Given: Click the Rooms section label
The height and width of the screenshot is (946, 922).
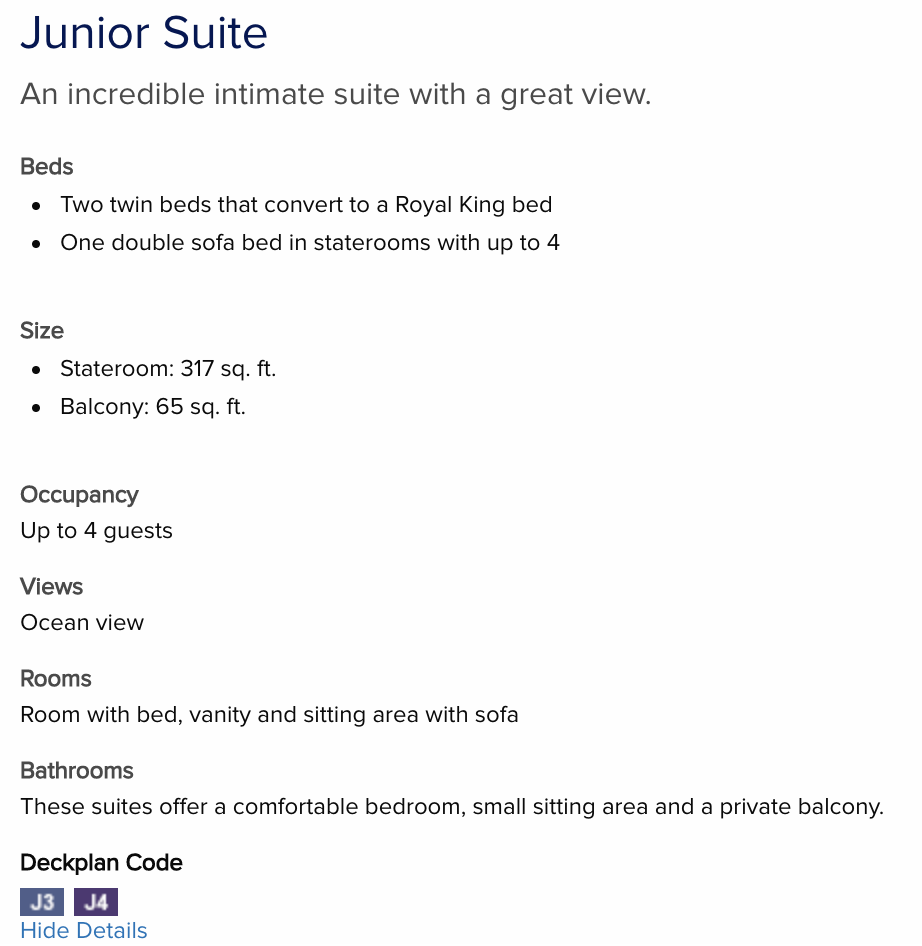Looking at the screenshot, I should tap(56, 679).
